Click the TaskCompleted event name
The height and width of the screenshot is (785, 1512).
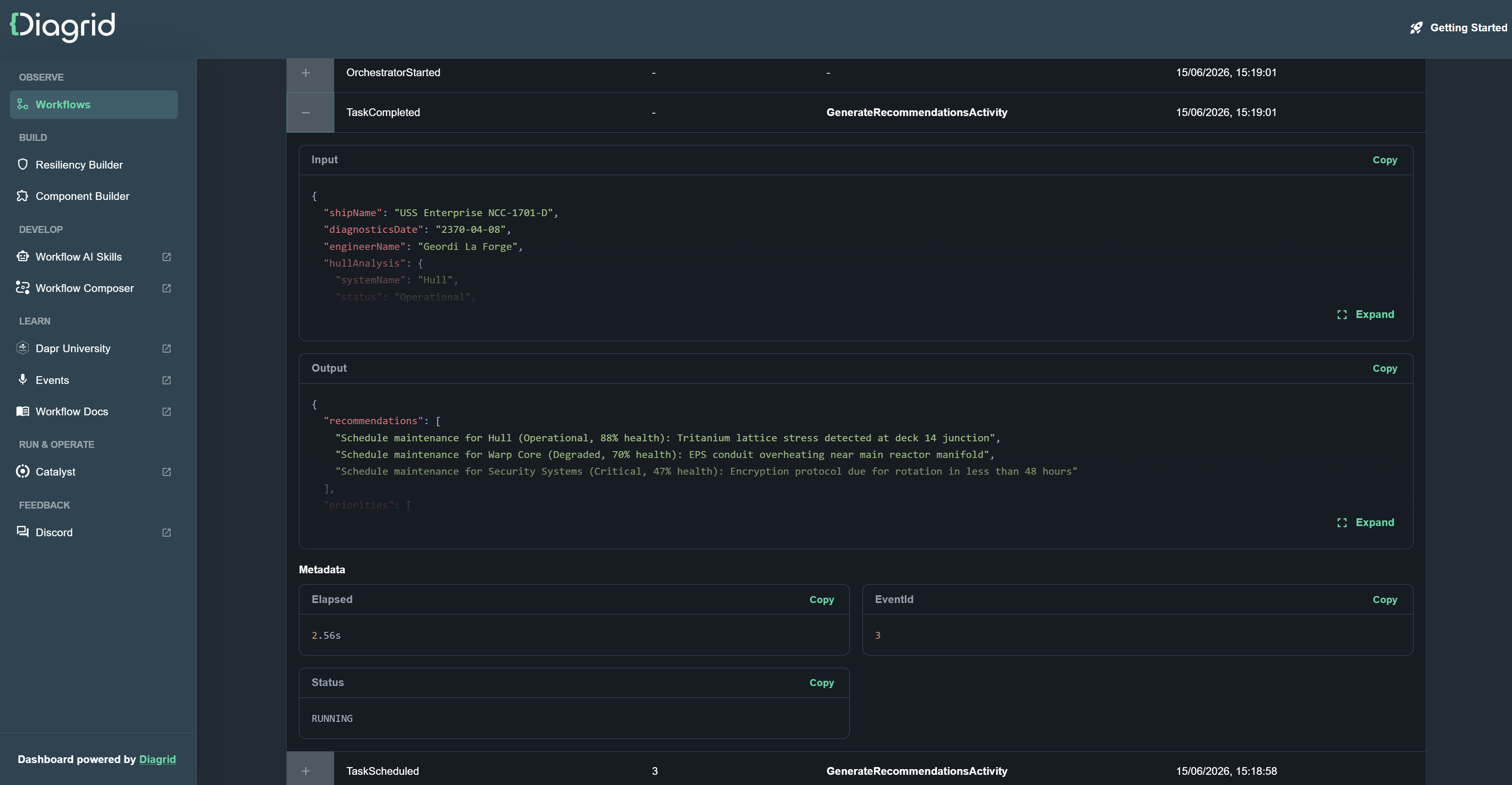click(383, 112)
